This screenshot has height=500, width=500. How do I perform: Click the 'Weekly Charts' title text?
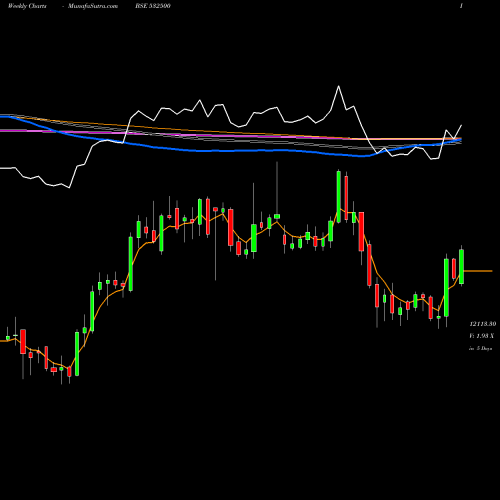pos(27,6)
